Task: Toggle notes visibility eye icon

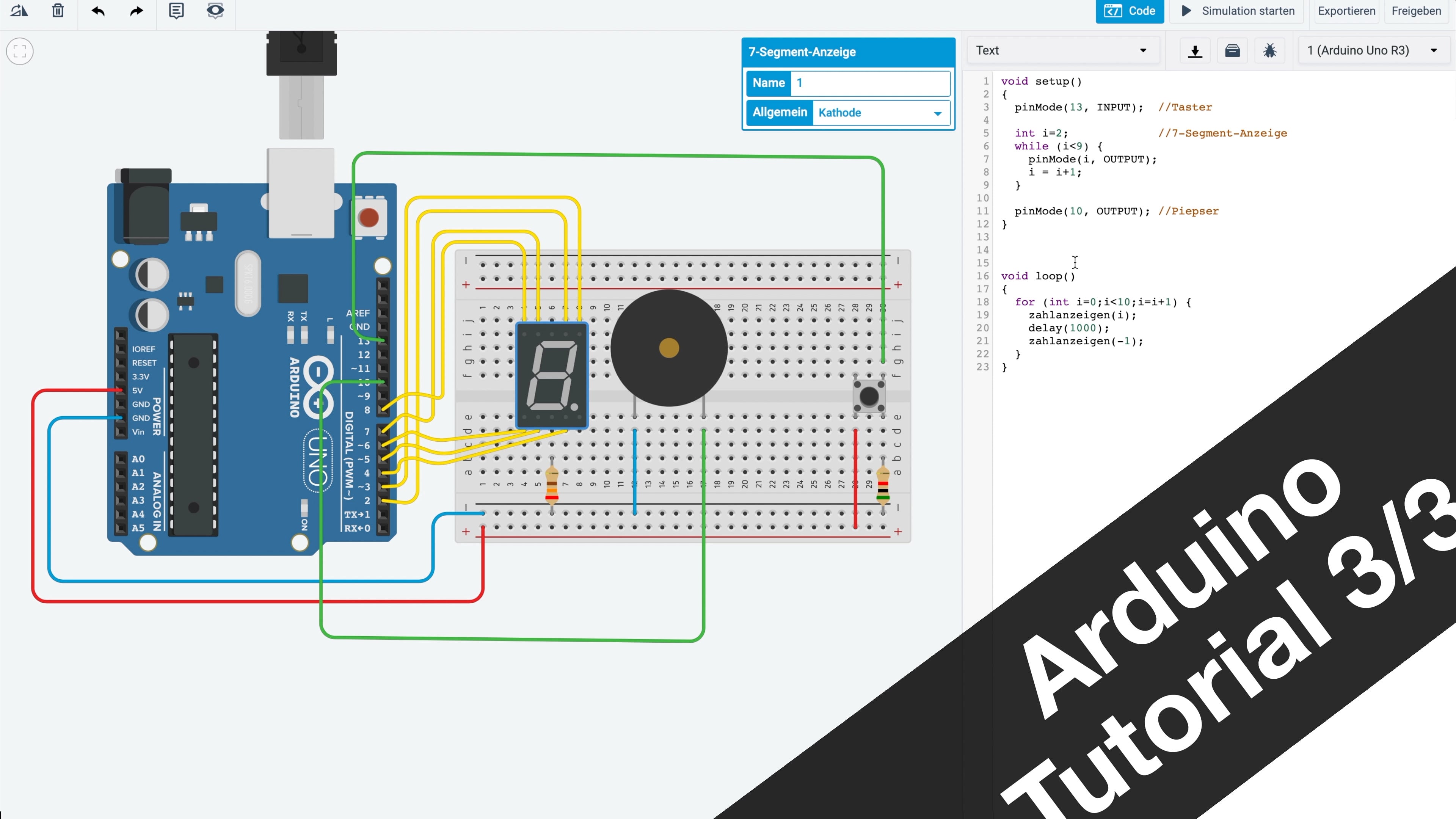Action: click(215, 11)
